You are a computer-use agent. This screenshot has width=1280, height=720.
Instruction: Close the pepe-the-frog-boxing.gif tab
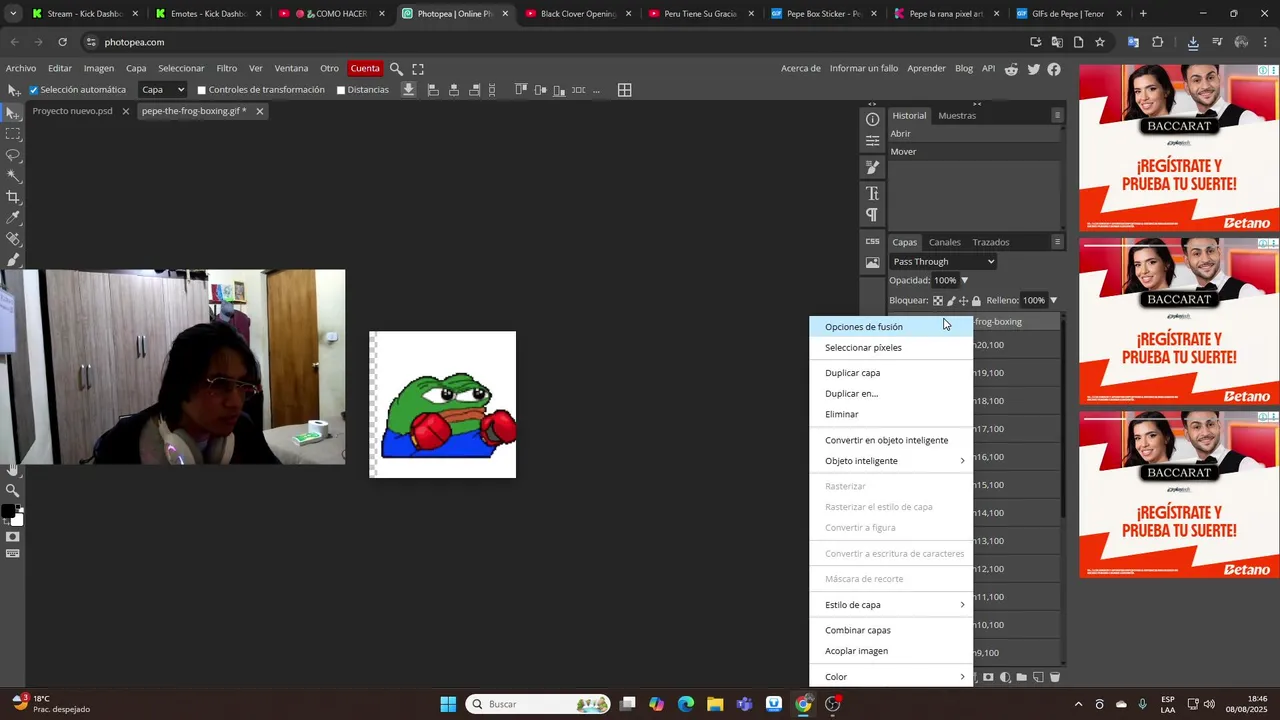pyautogui.click(x=259, y=111)
